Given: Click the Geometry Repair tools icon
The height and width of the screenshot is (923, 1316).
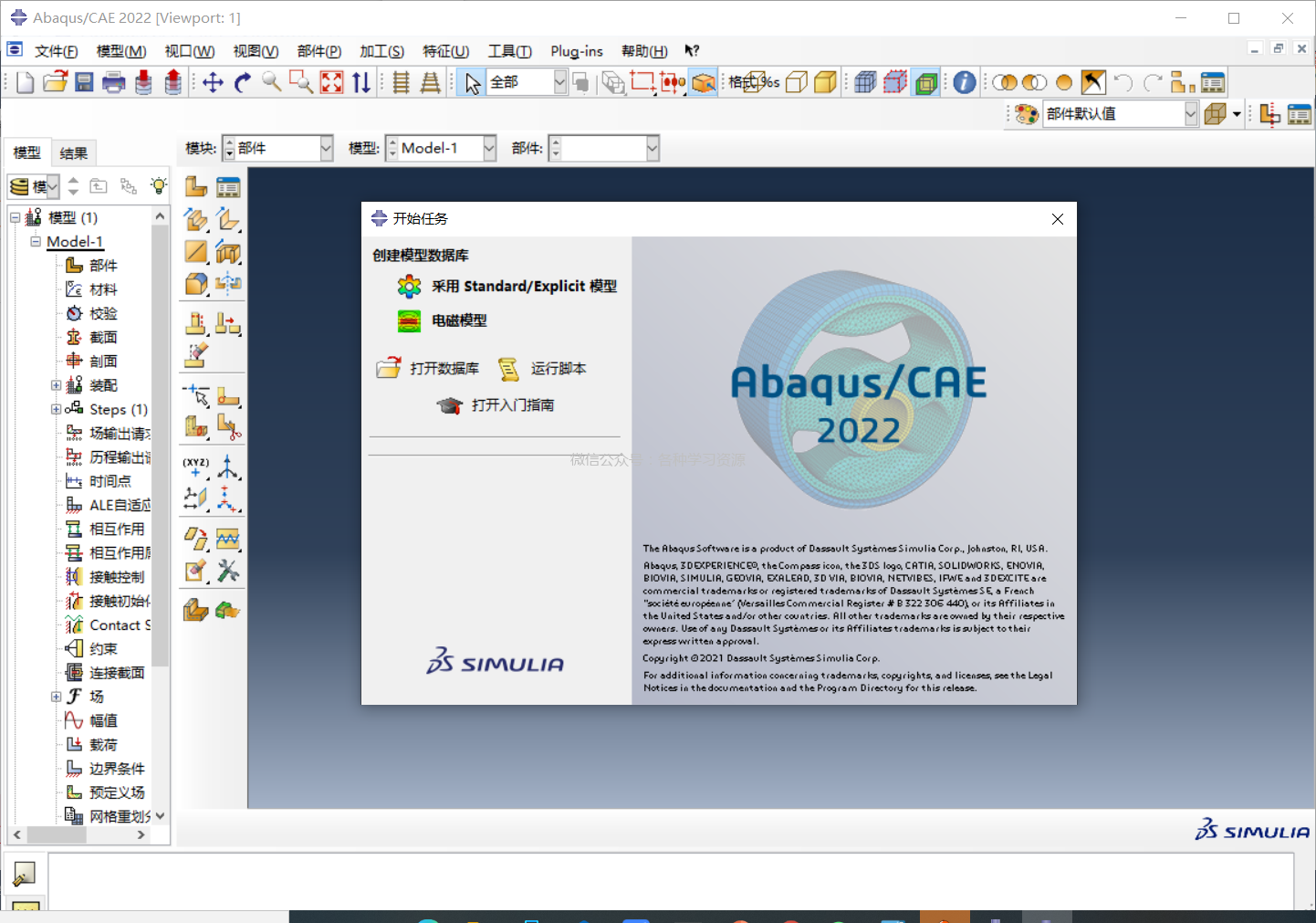Looking at the screenshot, I should point(228,572).
